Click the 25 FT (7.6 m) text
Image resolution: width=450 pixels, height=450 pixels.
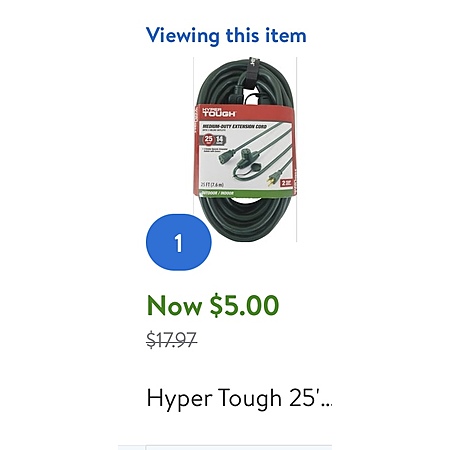tap(212, 184)
